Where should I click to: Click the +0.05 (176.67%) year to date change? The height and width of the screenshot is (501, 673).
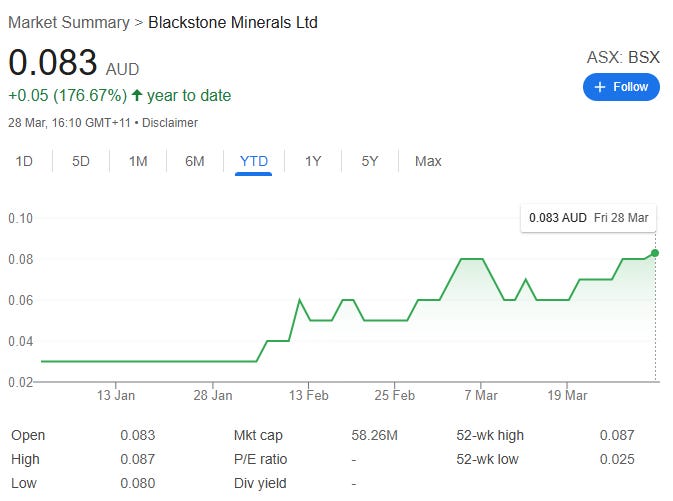tap(119, 95)
